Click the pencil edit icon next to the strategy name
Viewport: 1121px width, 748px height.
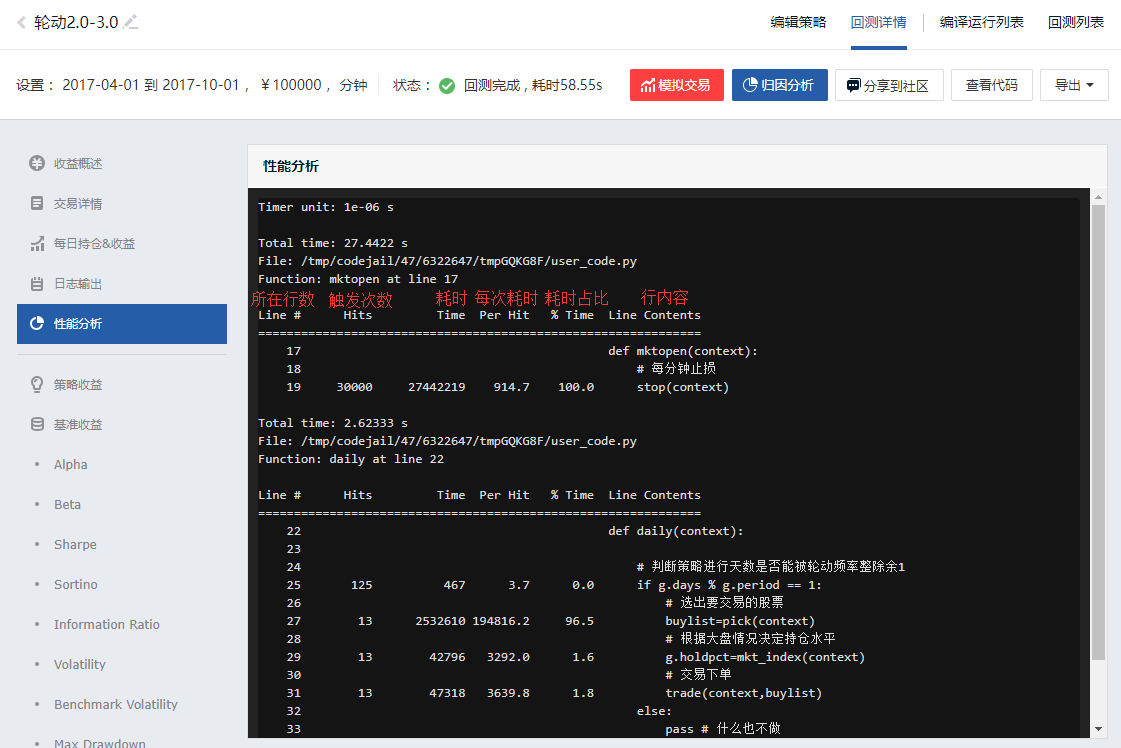tap(130, 22)
